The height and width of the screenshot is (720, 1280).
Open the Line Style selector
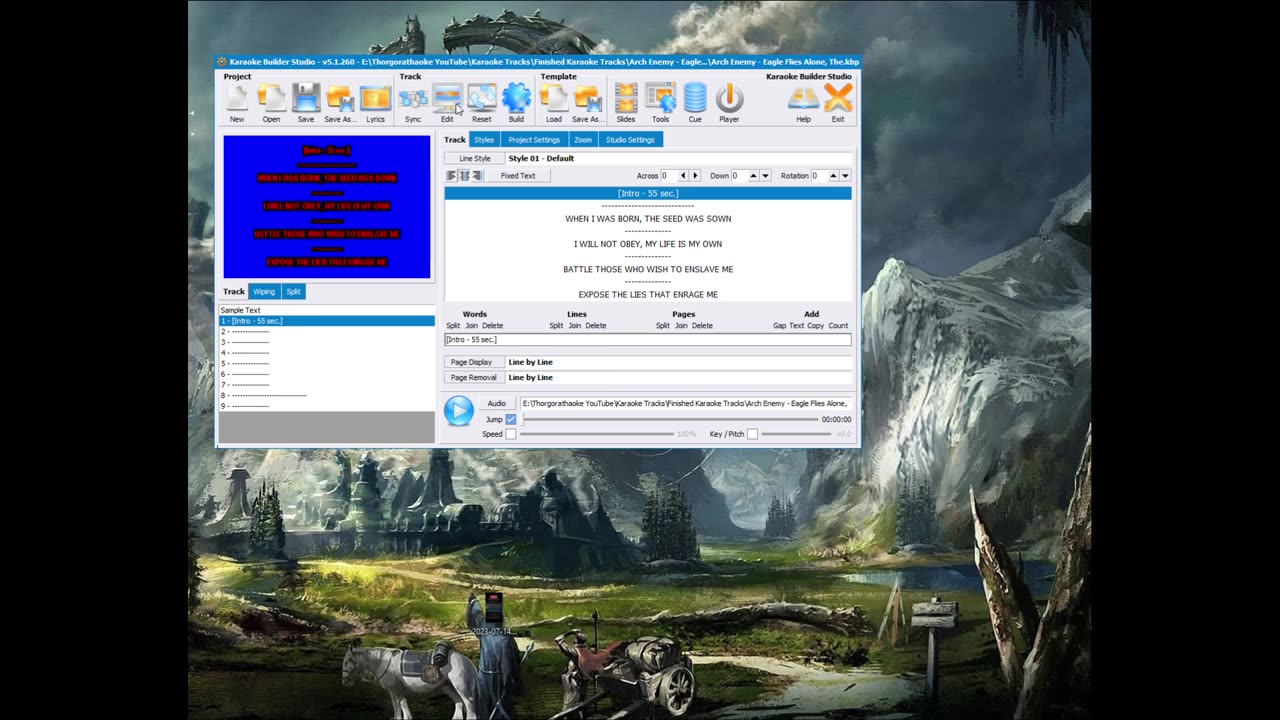click(475, 158)
